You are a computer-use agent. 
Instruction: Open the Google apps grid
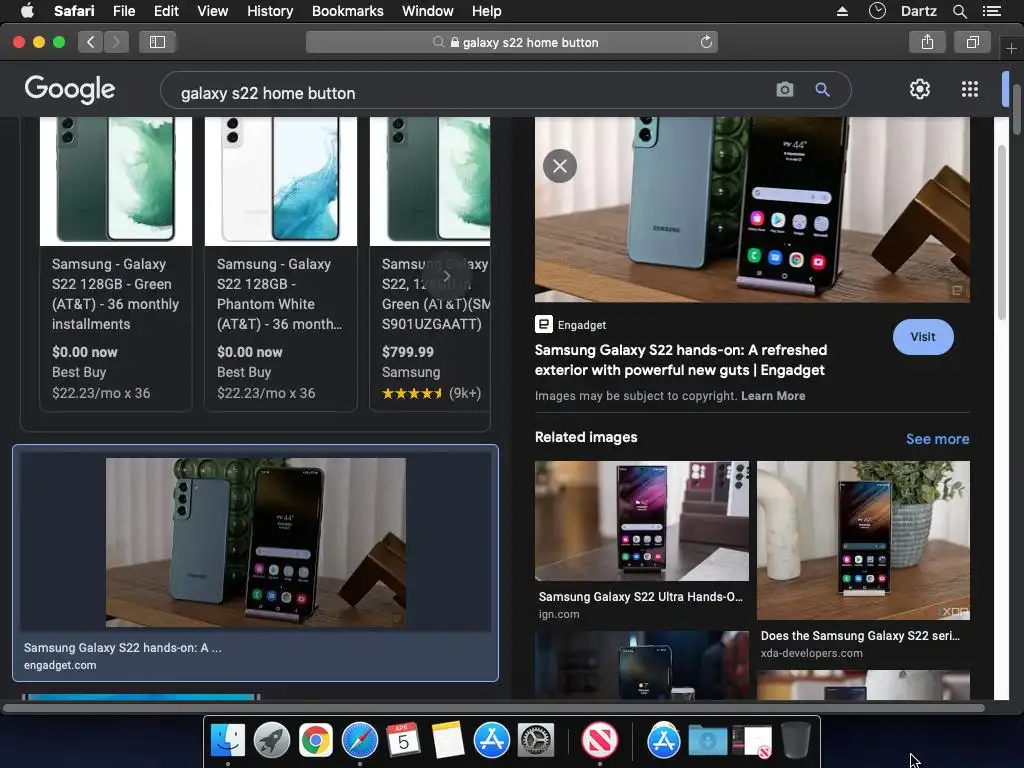coord(970,89)
